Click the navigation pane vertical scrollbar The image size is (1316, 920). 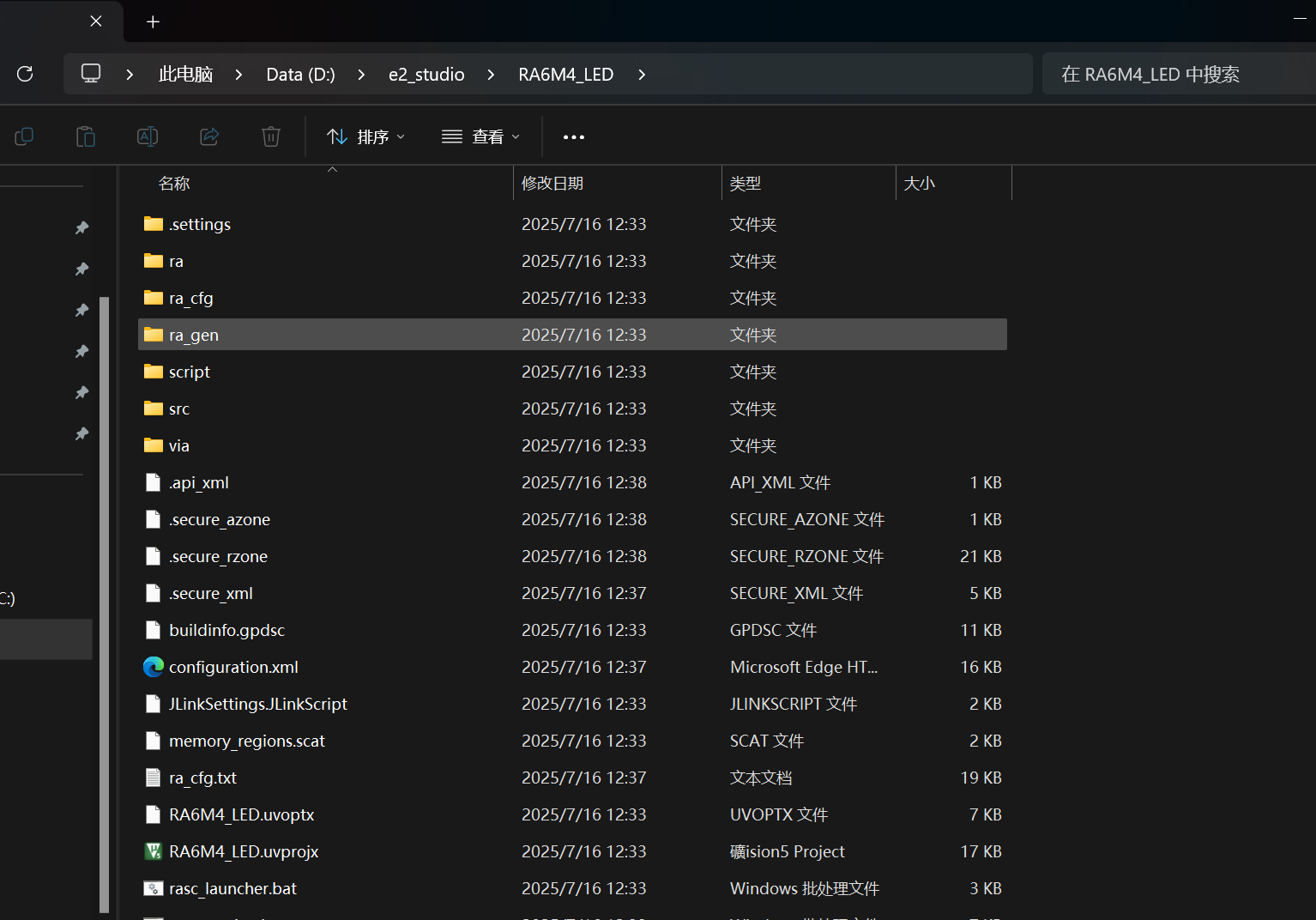[x=105, y=604]
